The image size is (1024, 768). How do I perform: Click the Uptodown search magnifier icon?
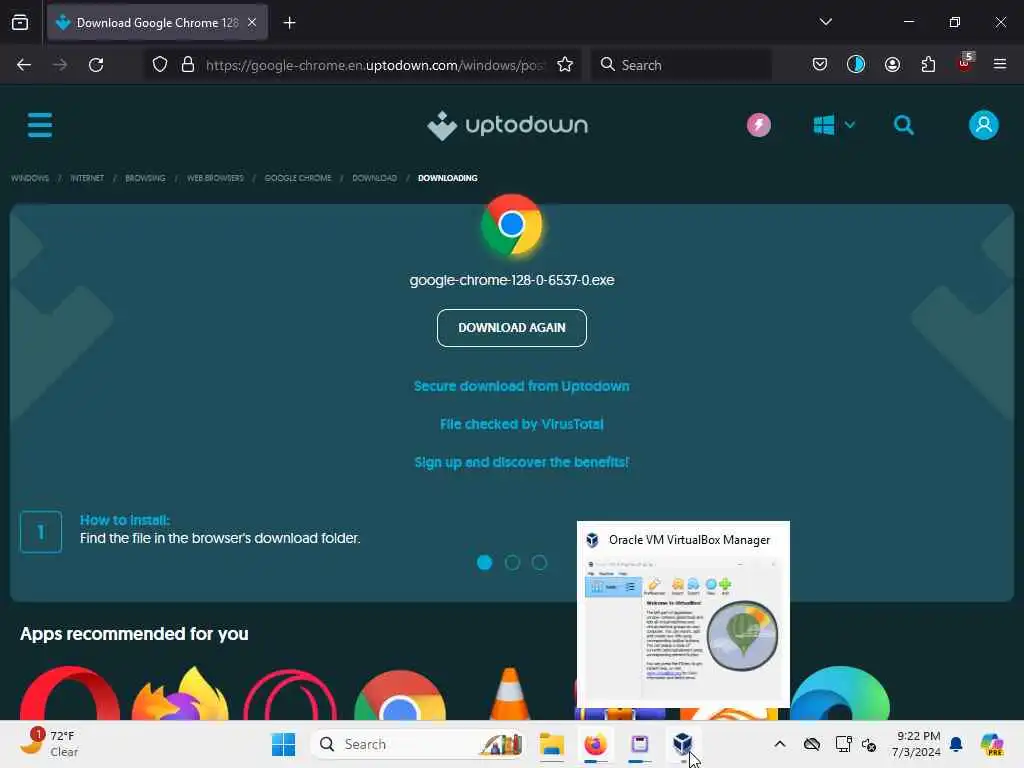(x=904, y=125)
